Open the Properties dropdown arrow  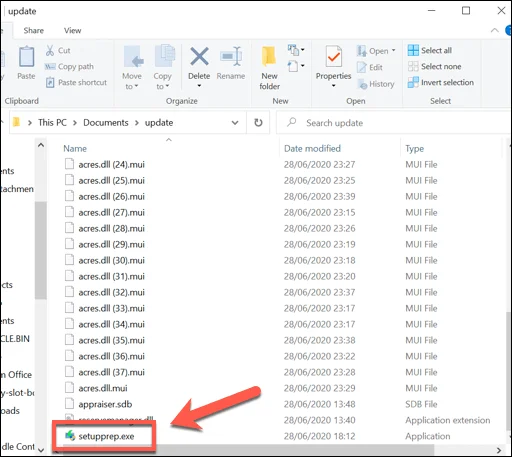click(333, 86)
